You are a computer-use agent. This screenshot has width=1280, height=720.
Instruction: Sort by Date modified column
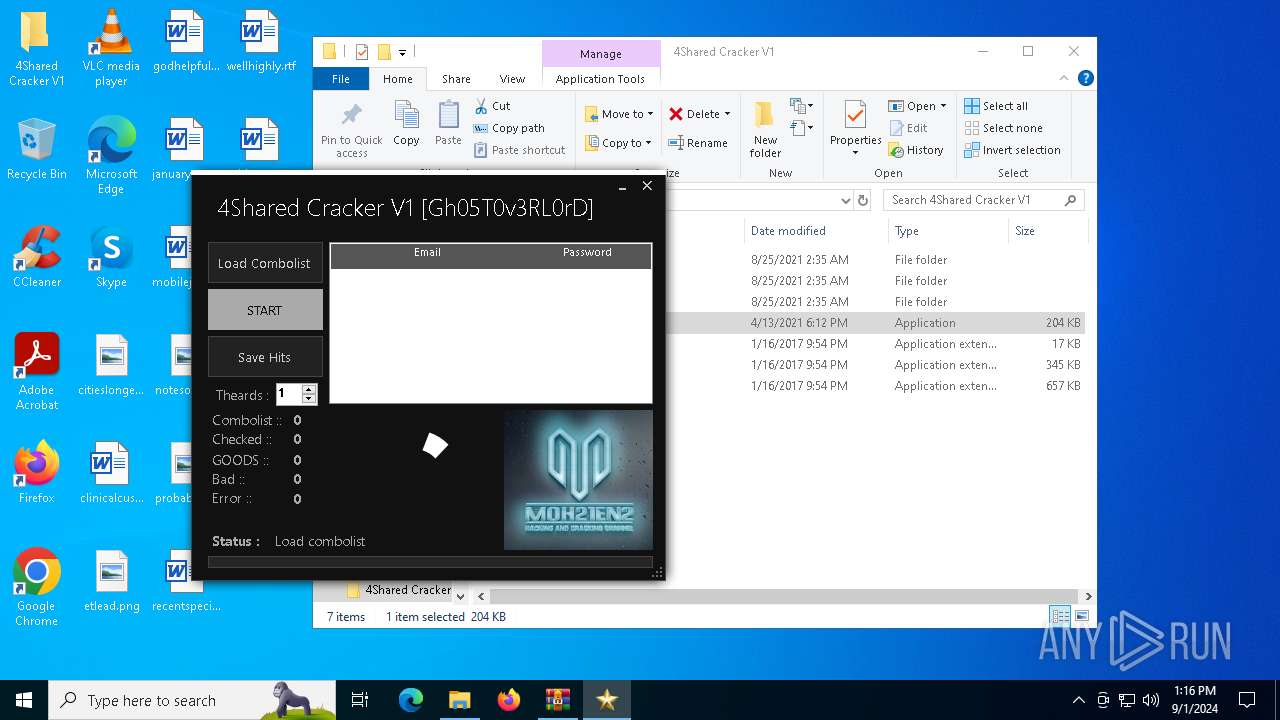click(788, 231)
